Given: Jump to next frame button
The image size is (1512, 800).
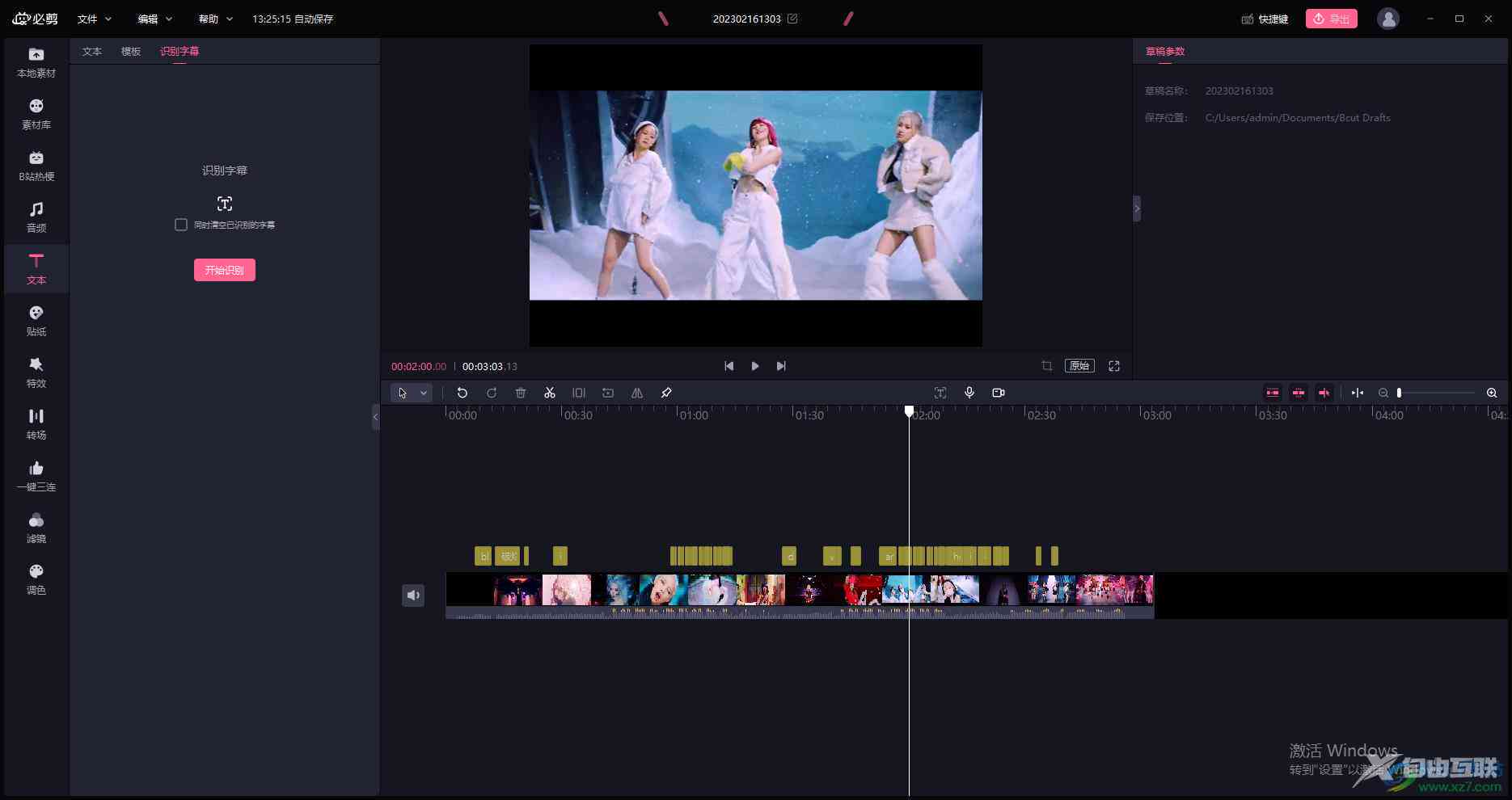Looking at the screenshot, I should (x=781, y=366).
